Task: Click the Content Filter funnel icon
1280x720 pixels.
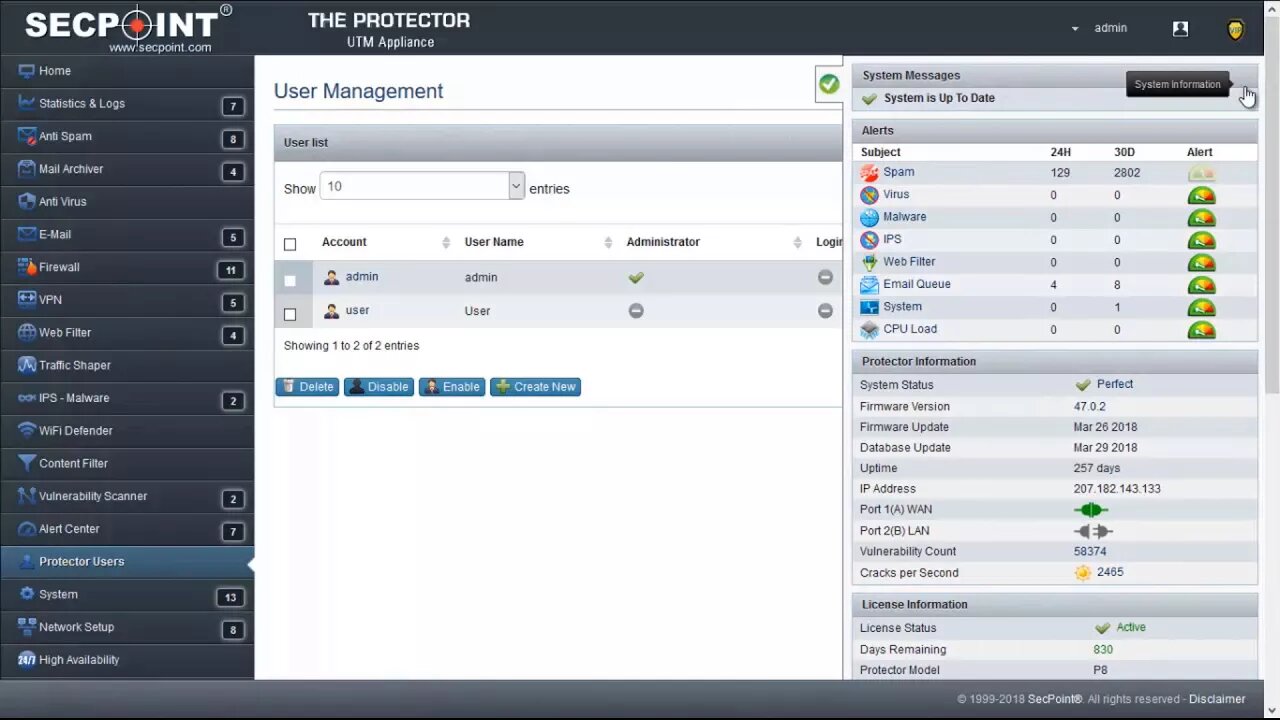Action: tap(26, 463)
